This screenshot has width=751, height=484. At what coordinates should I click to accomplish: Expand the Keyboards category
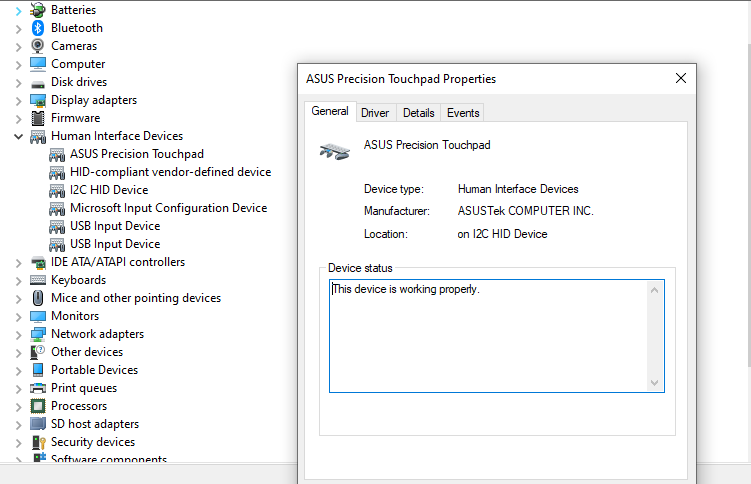[18, 281]
